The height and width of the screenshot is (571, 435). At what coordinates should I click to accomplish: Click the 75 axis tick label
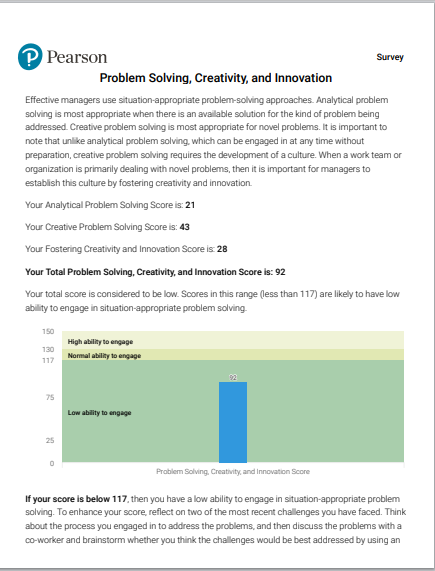(50, 397)
